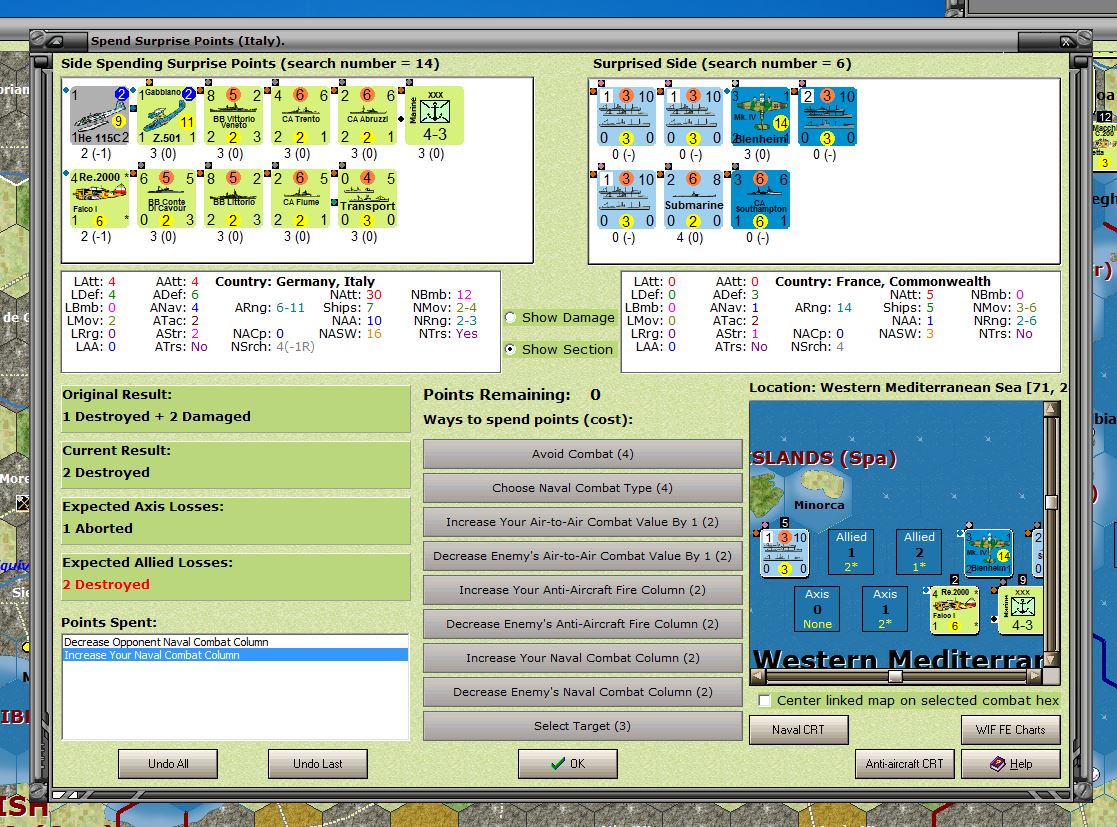Close the Spend Surprise Points dialog

click(x=1067, y=41)
